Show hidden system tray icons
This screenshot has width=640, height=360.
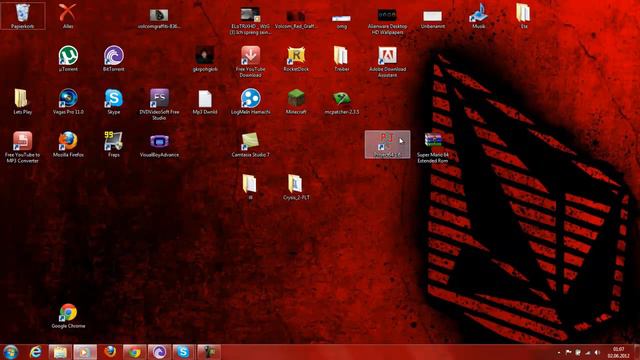tap(558, 353)
